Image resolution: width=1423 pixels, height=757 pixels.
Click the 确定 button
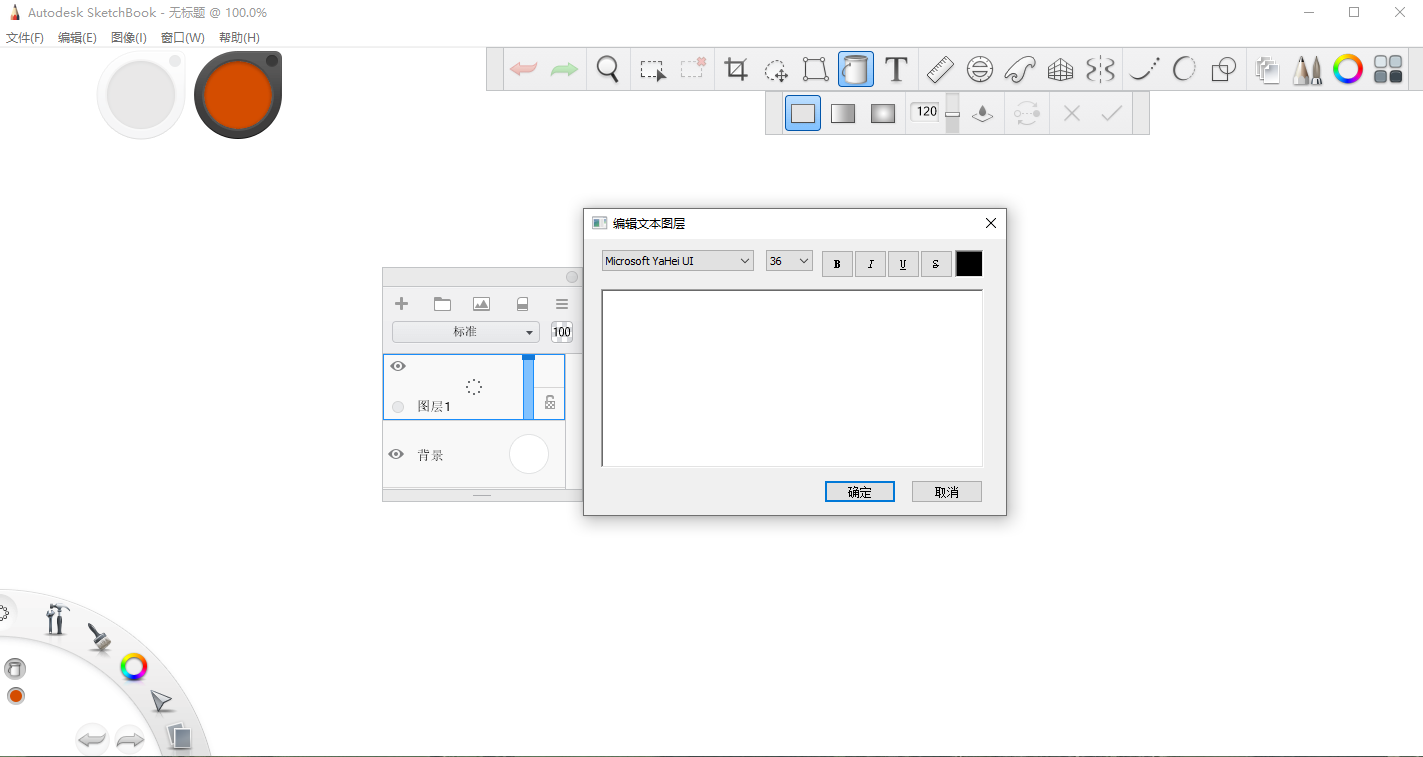pos(859,492)
